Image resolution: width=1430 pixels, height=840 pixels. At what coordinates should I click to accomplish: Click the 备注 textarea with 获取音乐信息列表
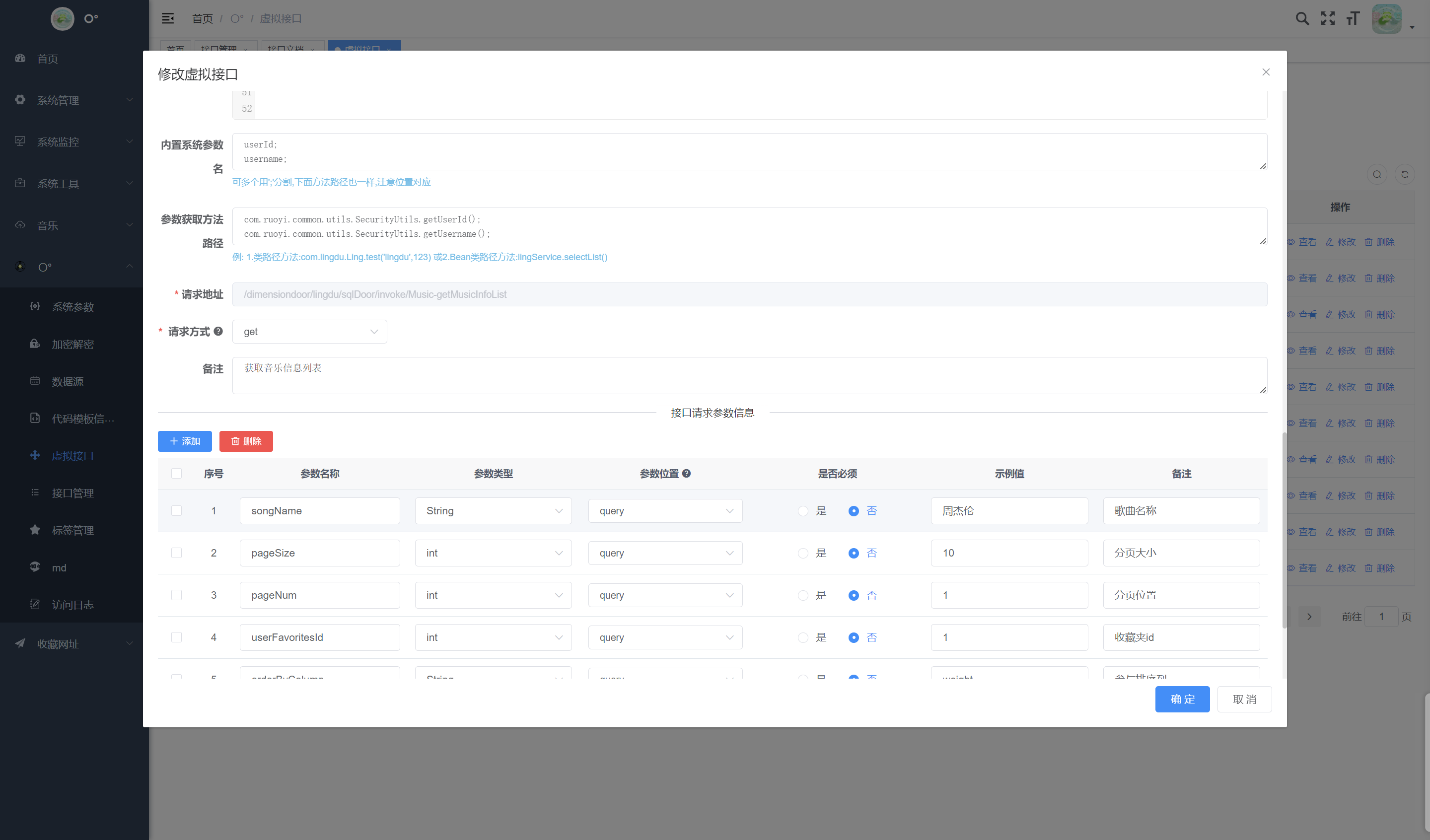pos(749,375)
